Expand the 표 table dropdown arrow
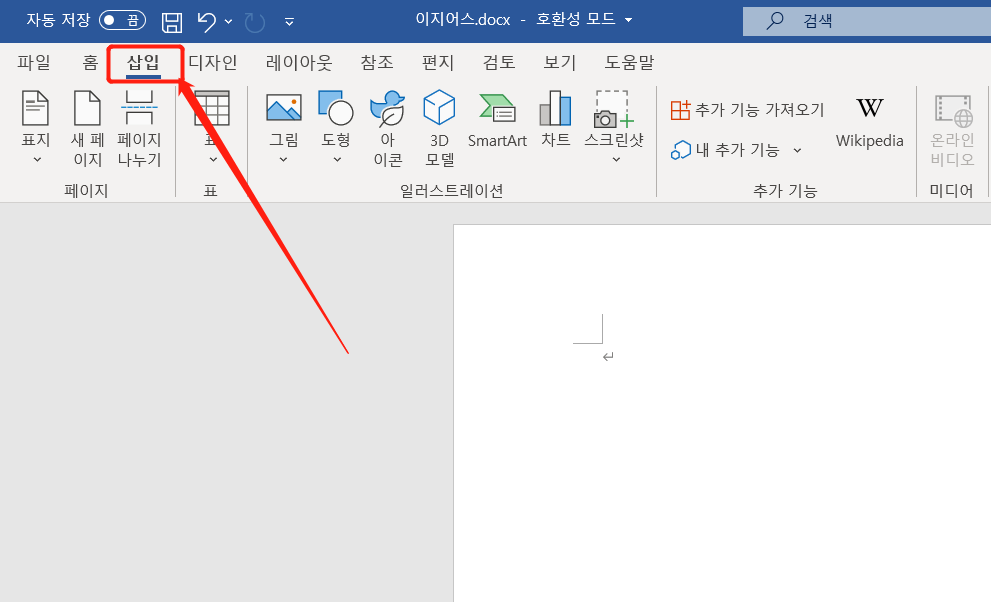 click(213, 160)
